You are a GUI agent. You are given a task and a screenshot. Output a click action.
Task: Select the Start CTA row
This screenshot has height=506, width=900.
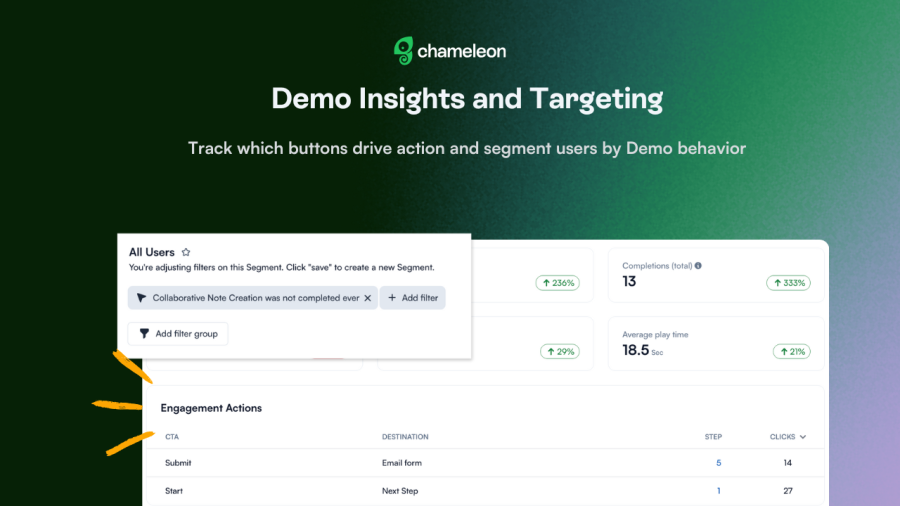point(174,491)
